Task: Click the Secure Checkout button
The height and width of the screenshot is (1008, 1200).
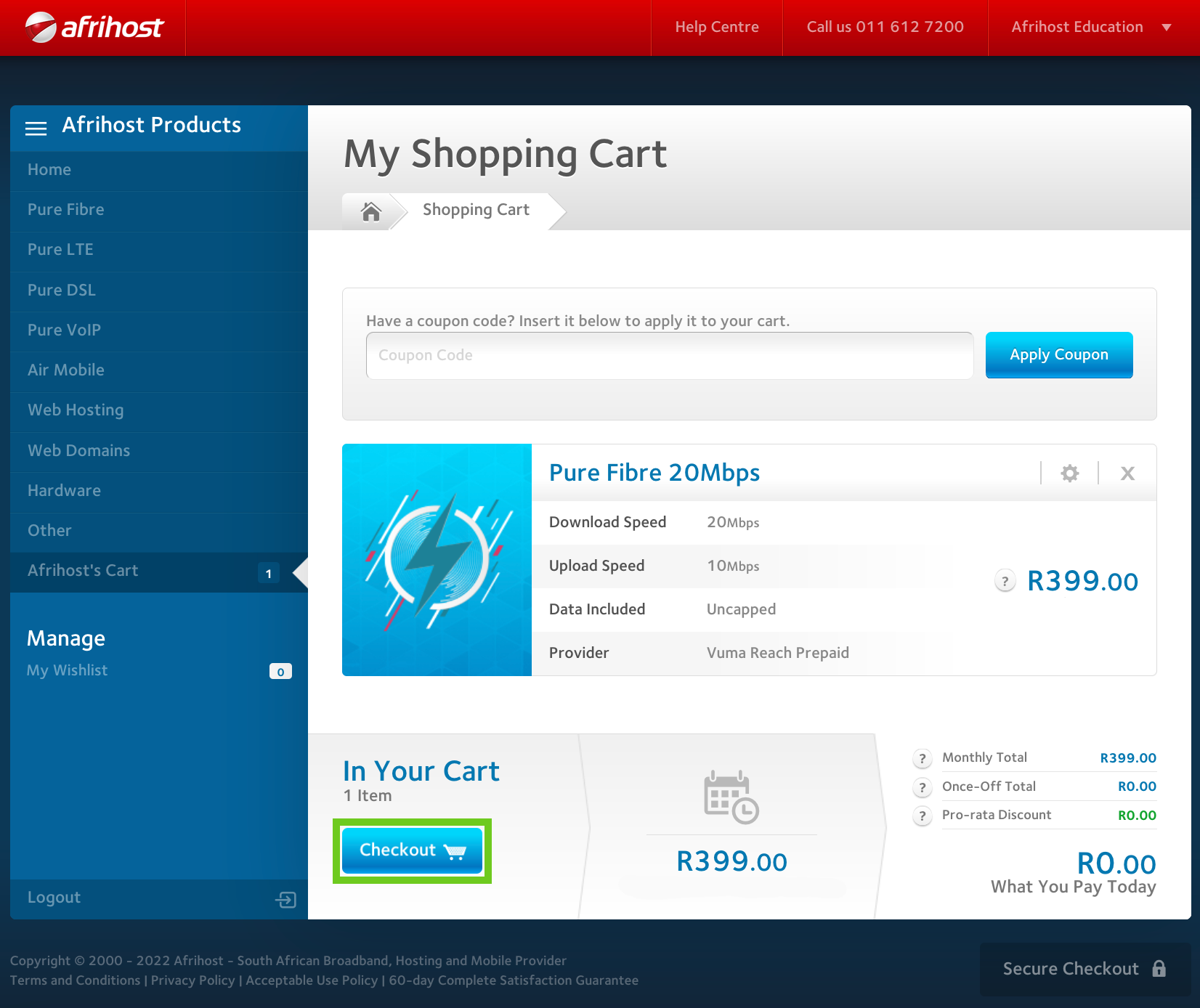Action: (x=1084, y=969)
